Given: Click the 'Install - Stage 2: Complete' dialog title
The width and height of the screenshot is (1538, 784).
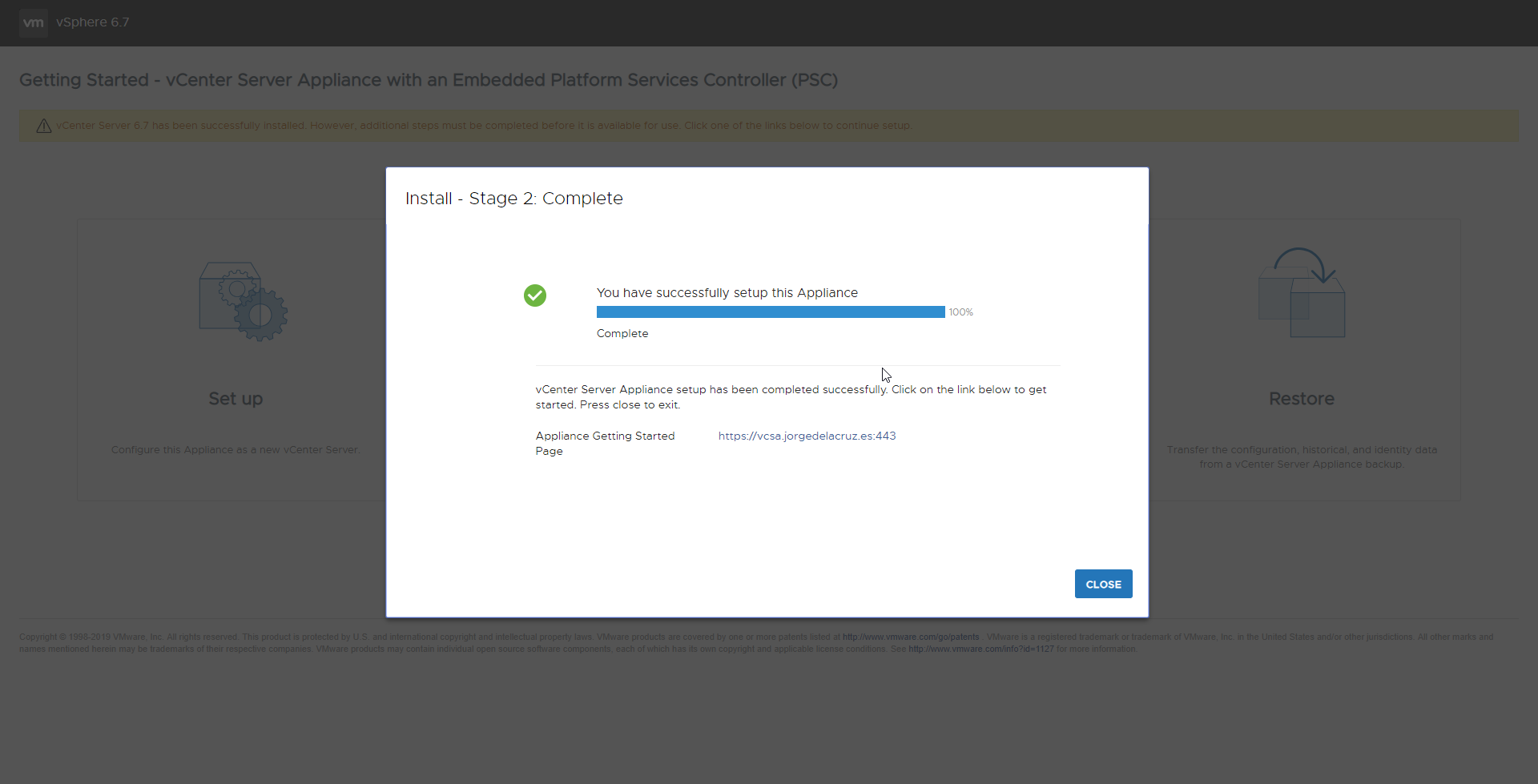Looking at the screenshot, I should coord(514,199).
